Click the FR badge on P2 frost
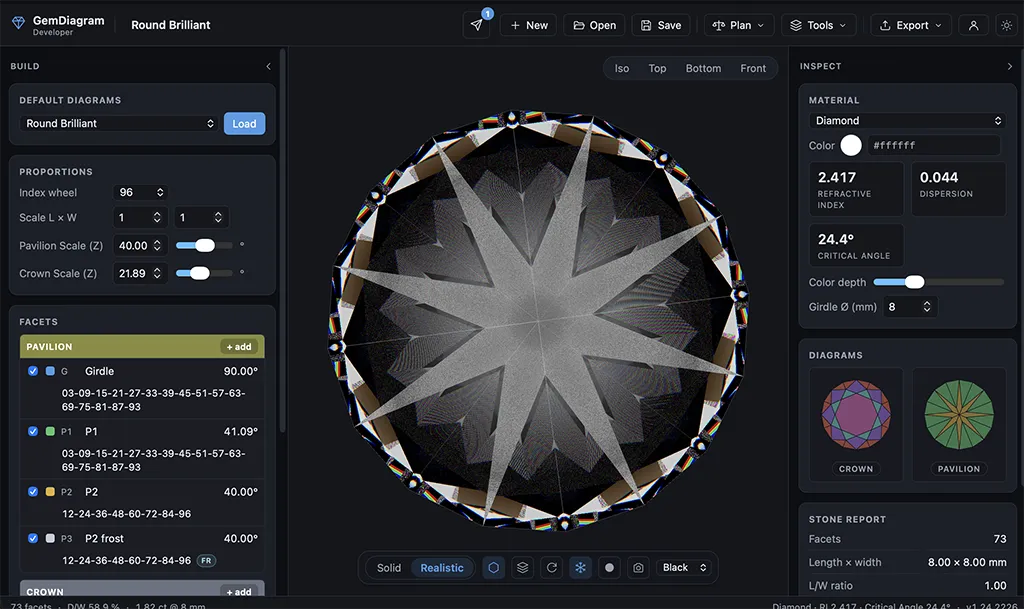Image resolution: width=1024 pixels, height=609 pixels. click(x=206, y=561)
